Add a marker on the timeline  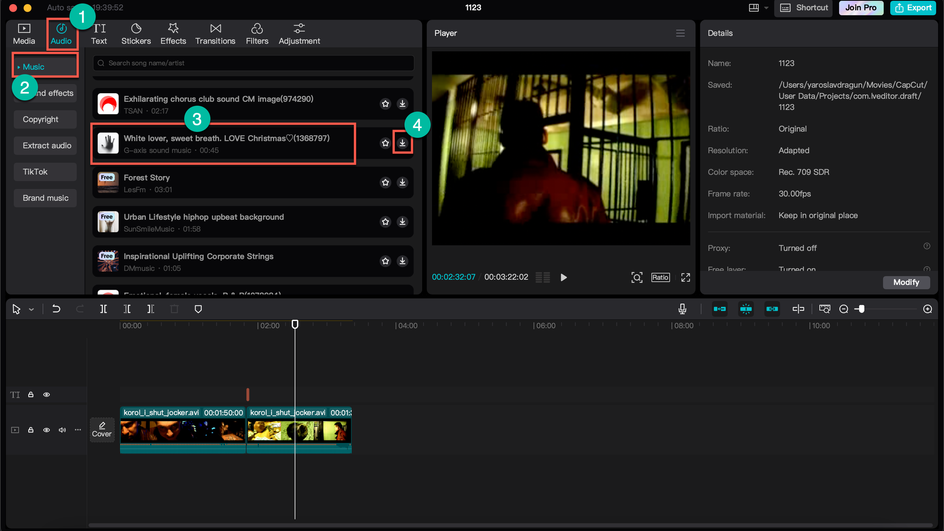tap(198, 309)
